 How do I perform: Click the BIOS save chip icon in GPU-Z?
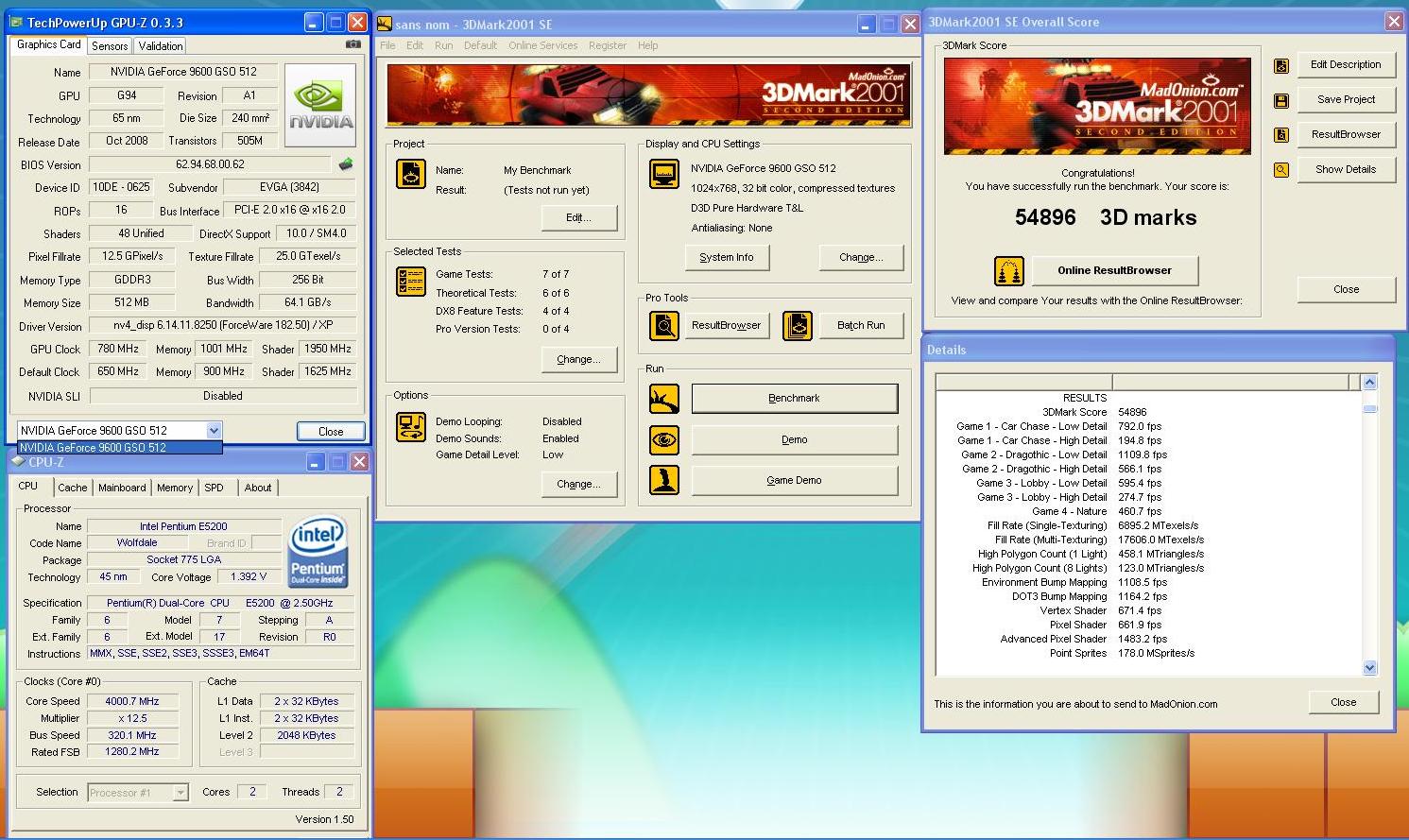click(x=346, y=164)
